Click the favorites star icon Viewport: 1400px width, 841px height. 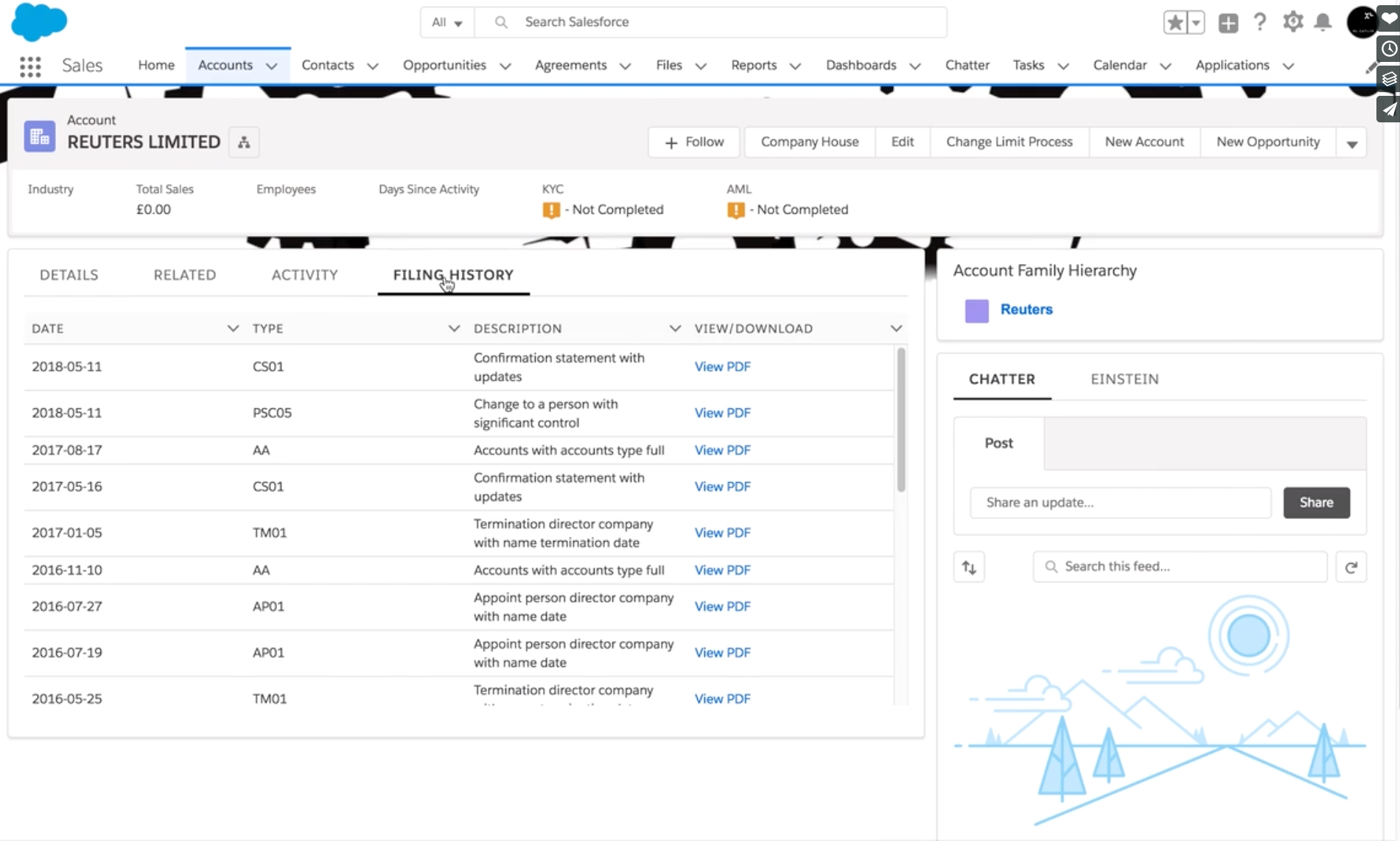coord(1175,23)
